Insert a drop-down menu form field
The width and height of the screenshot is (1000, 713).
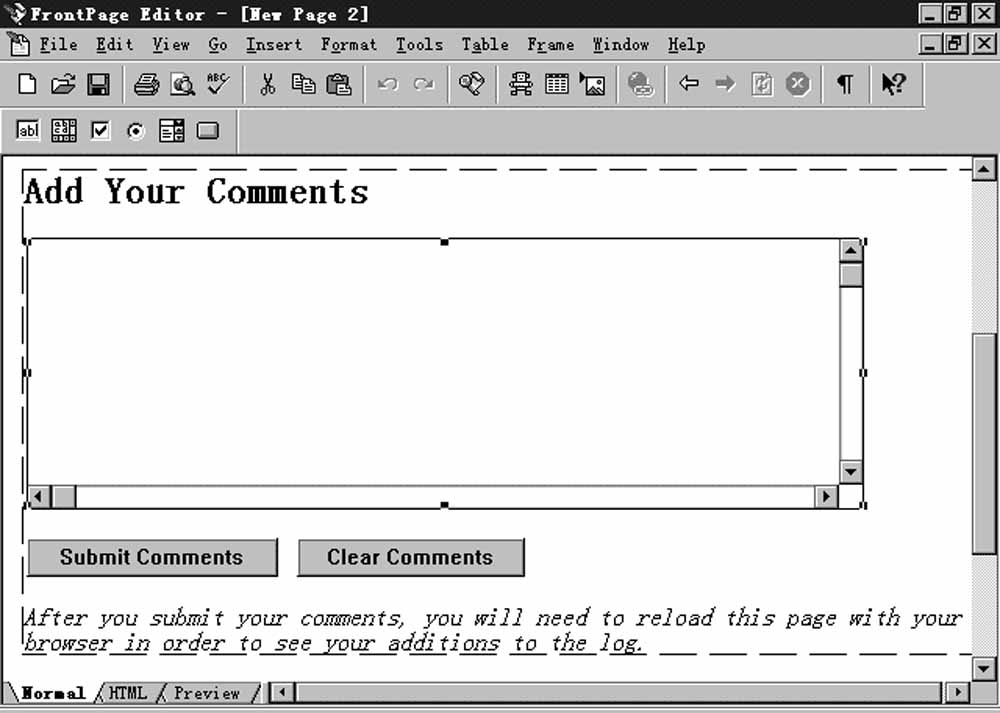click(172, 131)
